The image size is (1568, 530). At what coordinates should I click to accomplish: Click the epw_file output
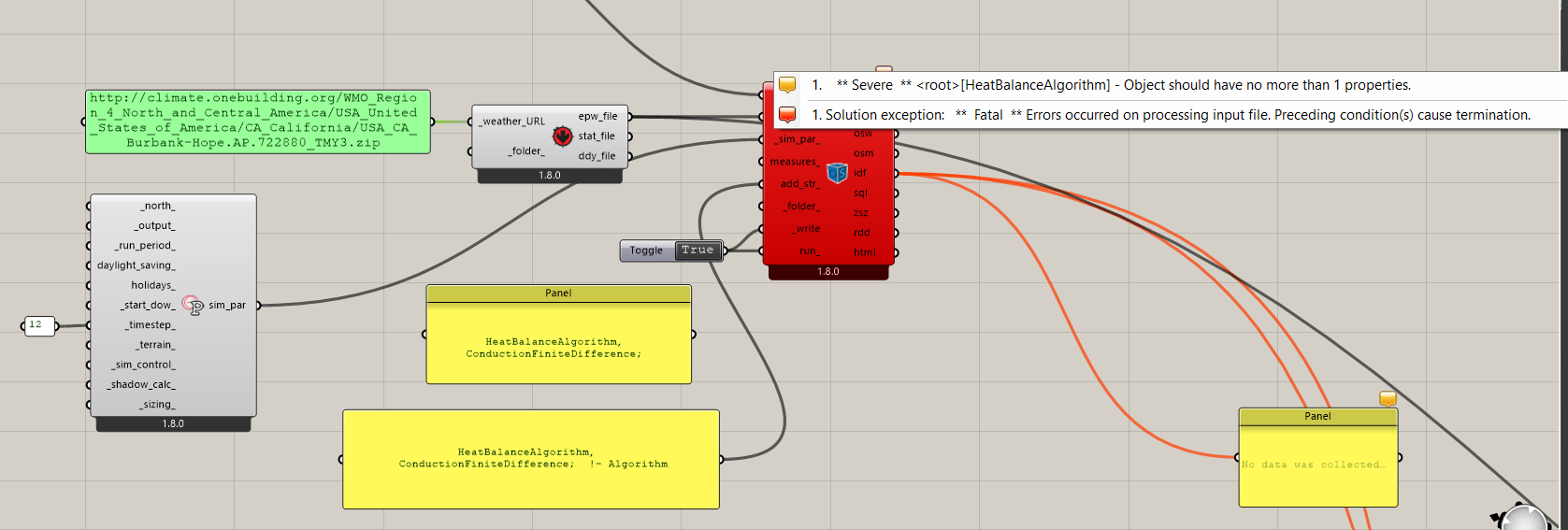[597, 117]
